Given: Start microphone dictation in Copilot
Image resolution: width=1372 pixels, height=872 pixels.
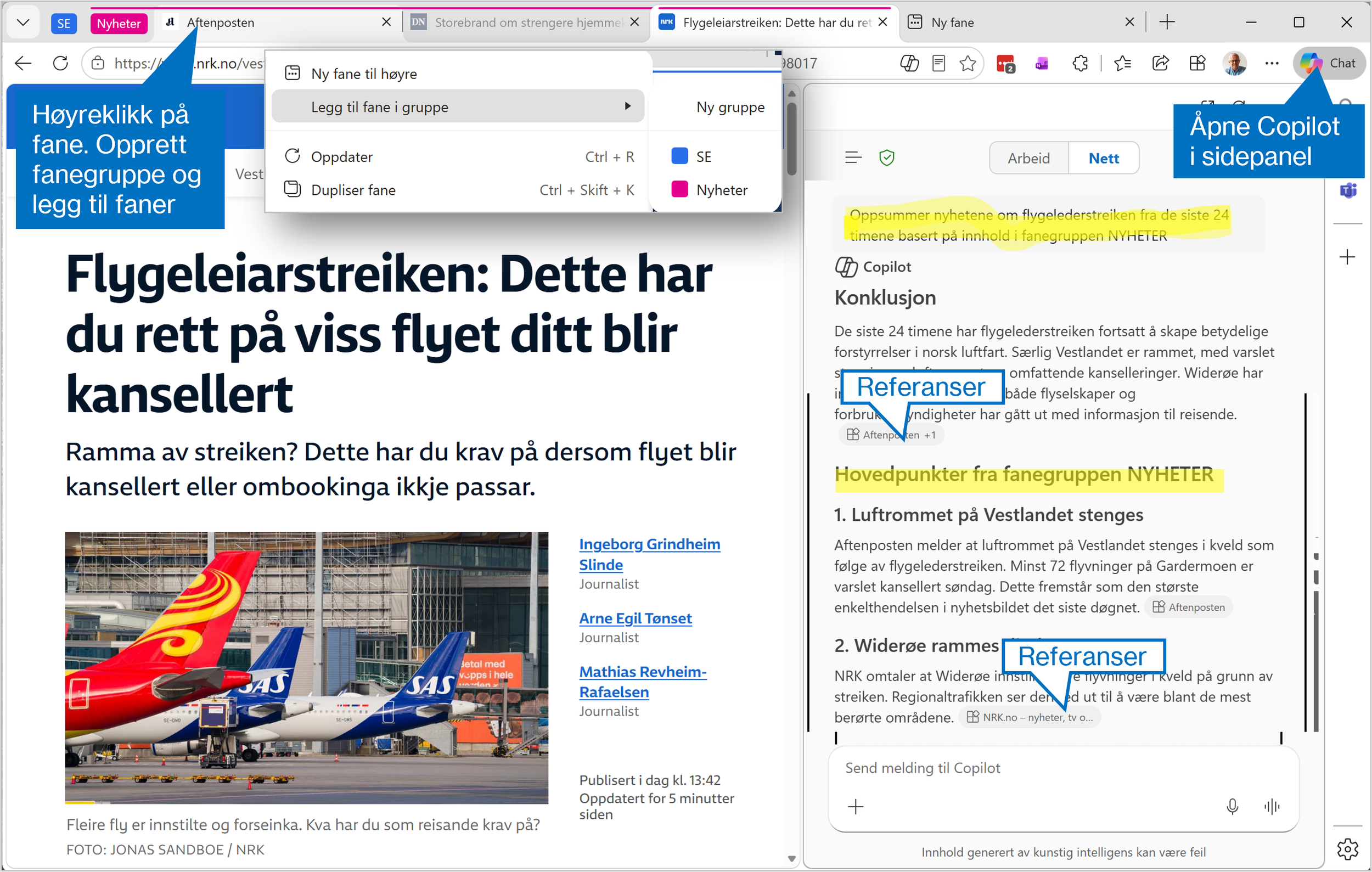Looking at the screenshot, I should (1233, 807).
